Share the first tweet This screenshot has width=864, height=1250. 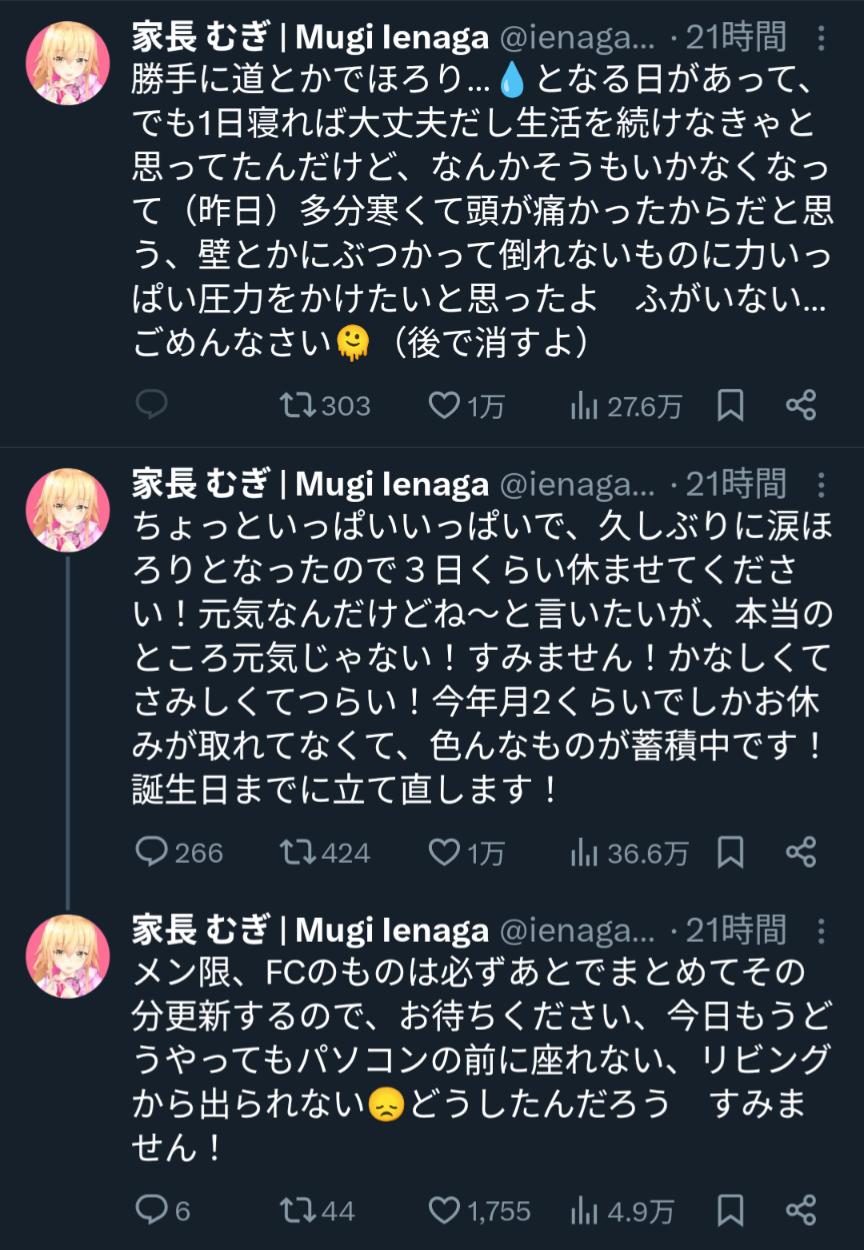point(801,405)
